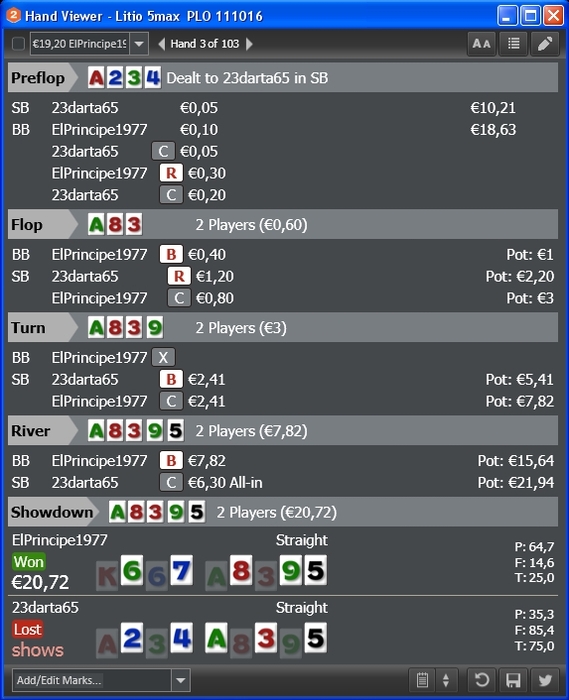Click 'Straight' hand label for ElPrincipe1977
Screen dimensions: 569x700
pyautogui.click(x=302, y=540)
